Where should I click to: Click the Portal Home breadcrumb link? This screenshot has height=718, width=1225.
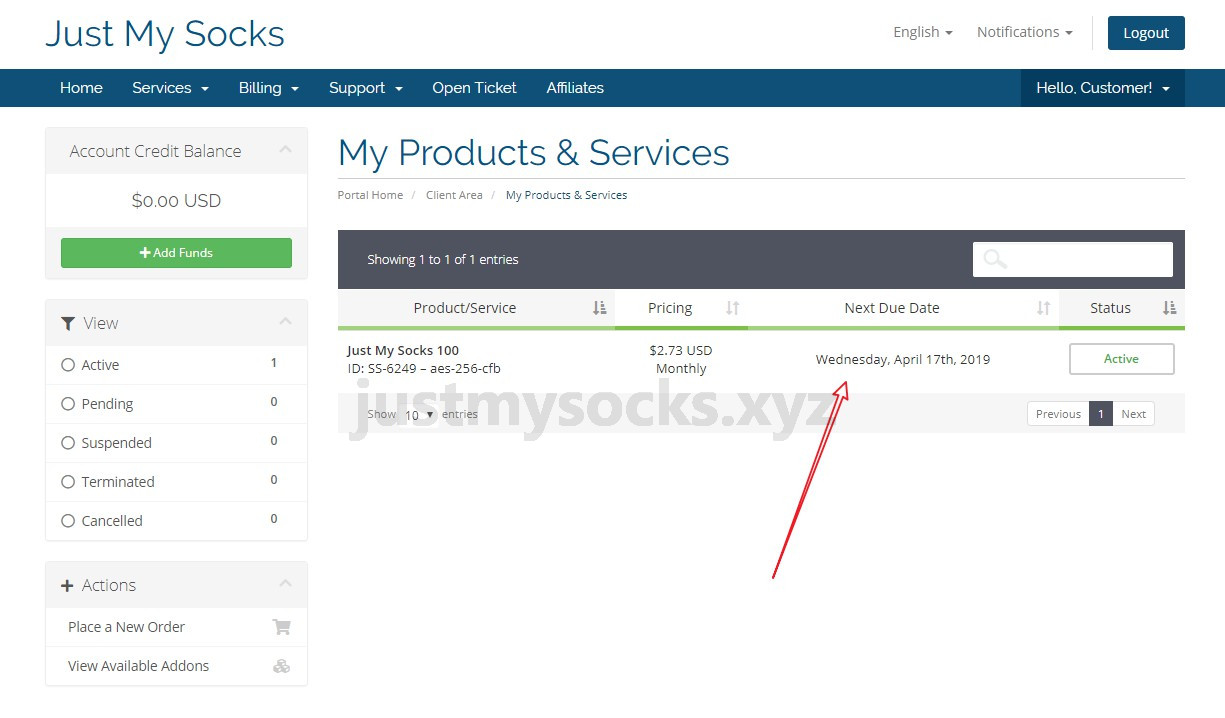click(371, 195)
